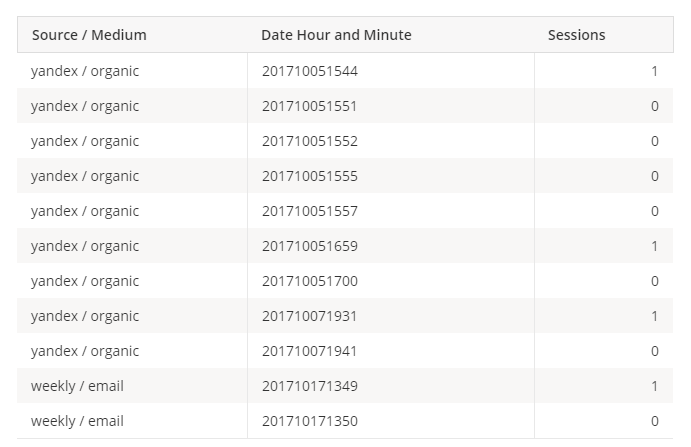The height and width of the screenshot is (447, 691).
Task: Select the 201710171350 date cell
Action: click(309, 421)
